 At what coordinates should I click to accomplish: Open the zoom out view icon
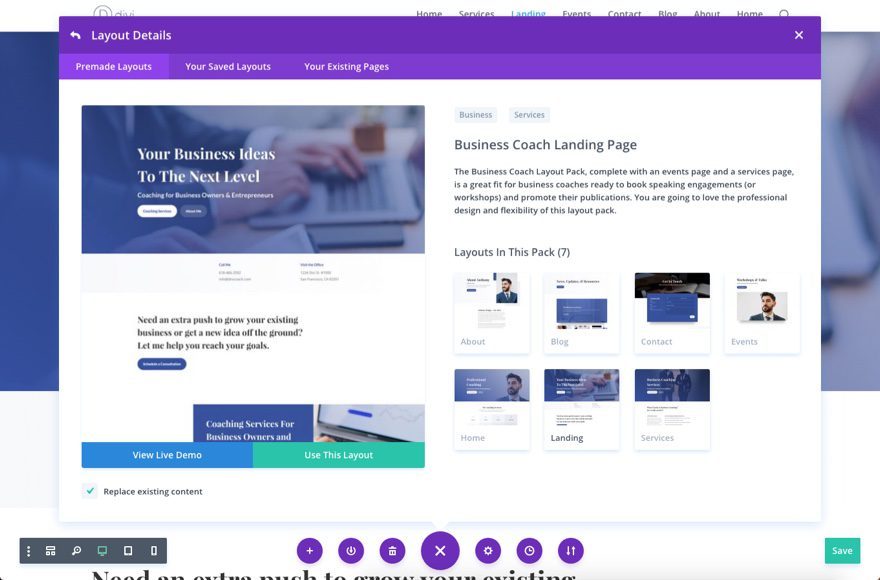(74, 550)
